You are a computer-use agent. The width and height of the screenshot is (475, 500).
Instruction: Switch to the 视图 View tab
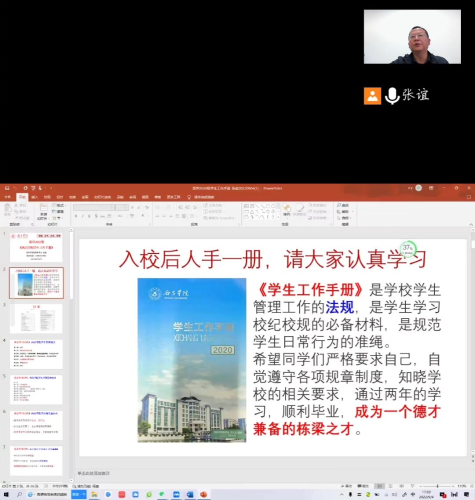pos(145,197)
